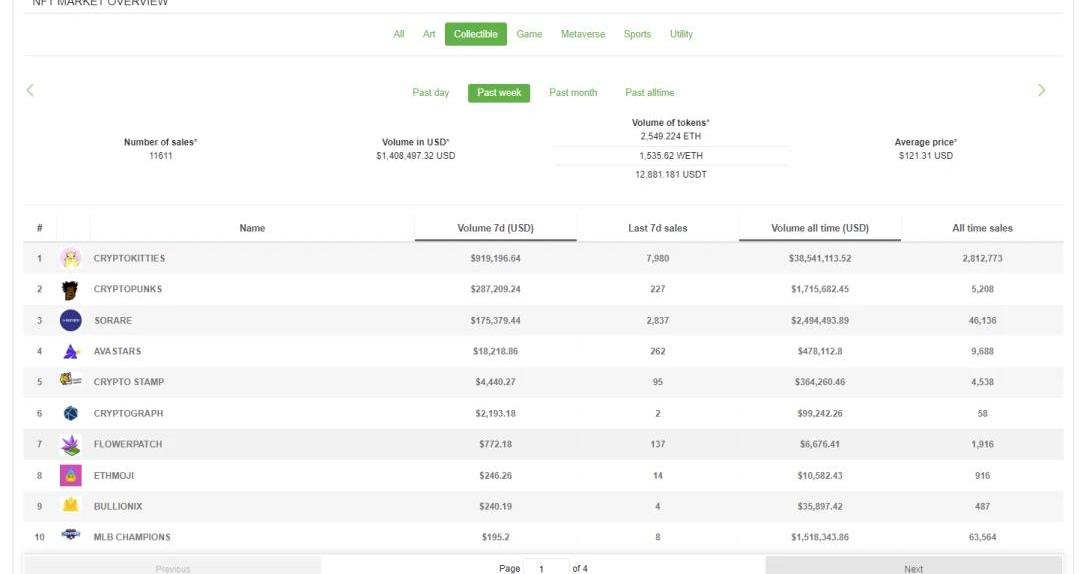
Task: Click the page number input field
Action: coord(546,568)
